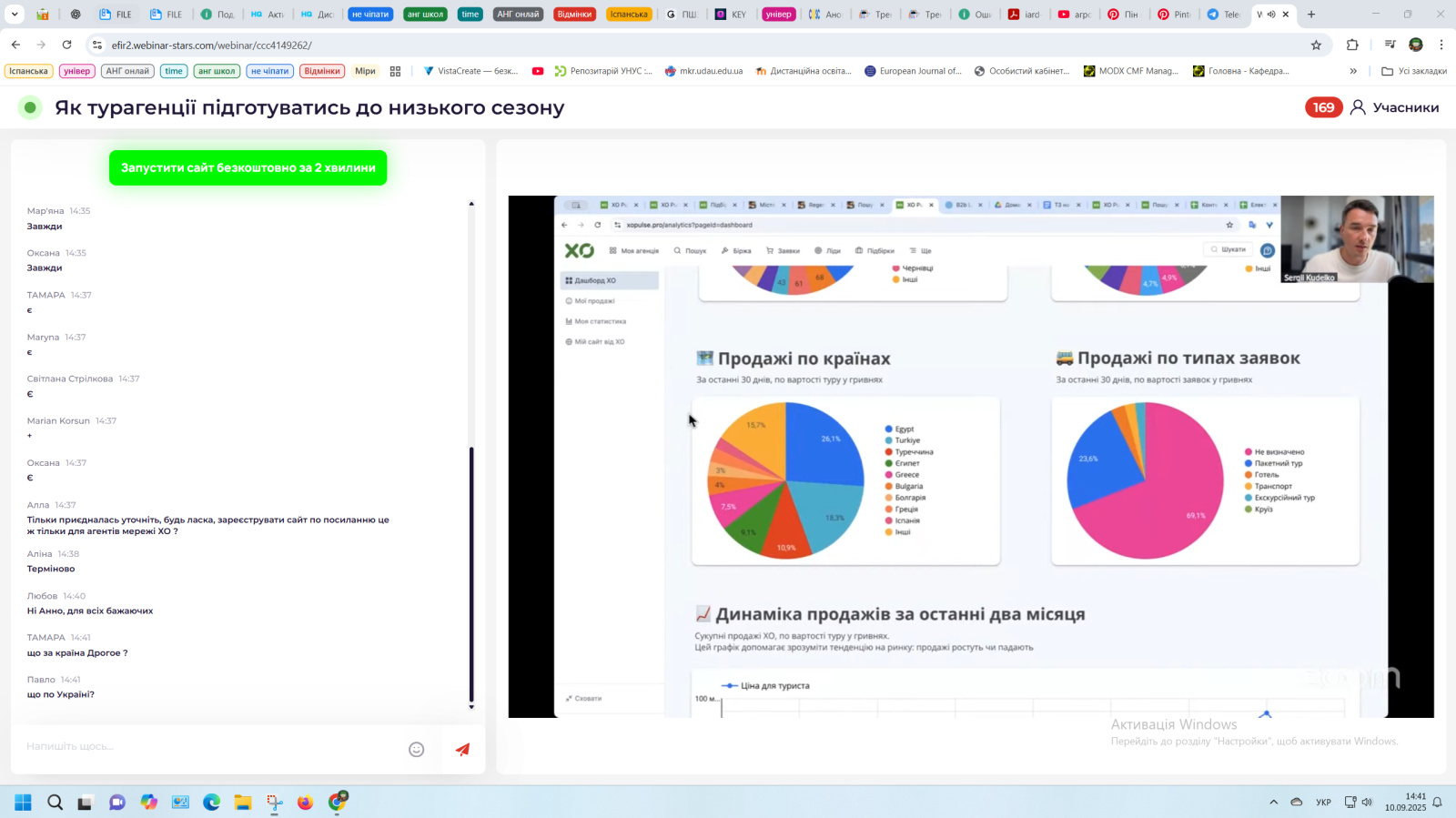1456x818 pixels.
Task: Open Windows taskbar search
Action: (55, 802)
